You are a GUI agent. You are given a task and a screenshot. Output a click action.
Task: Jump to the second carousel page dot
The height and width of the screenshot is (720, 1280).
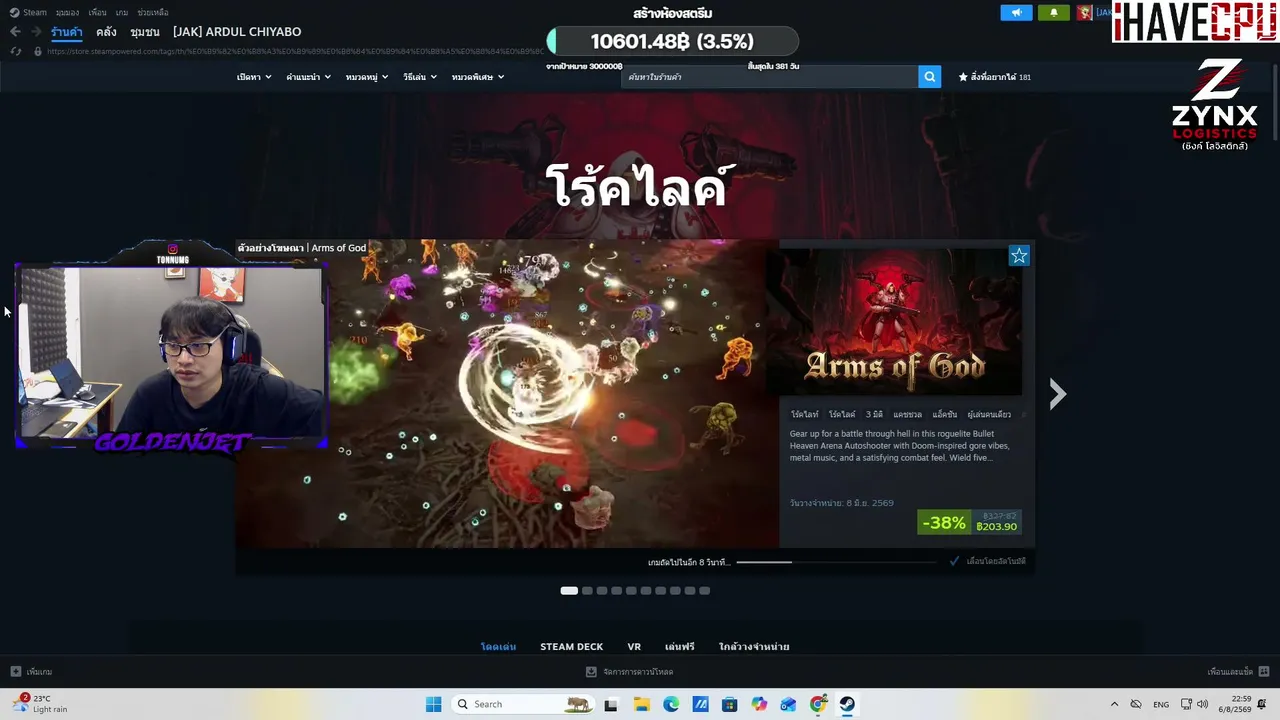tap(587, 591)
